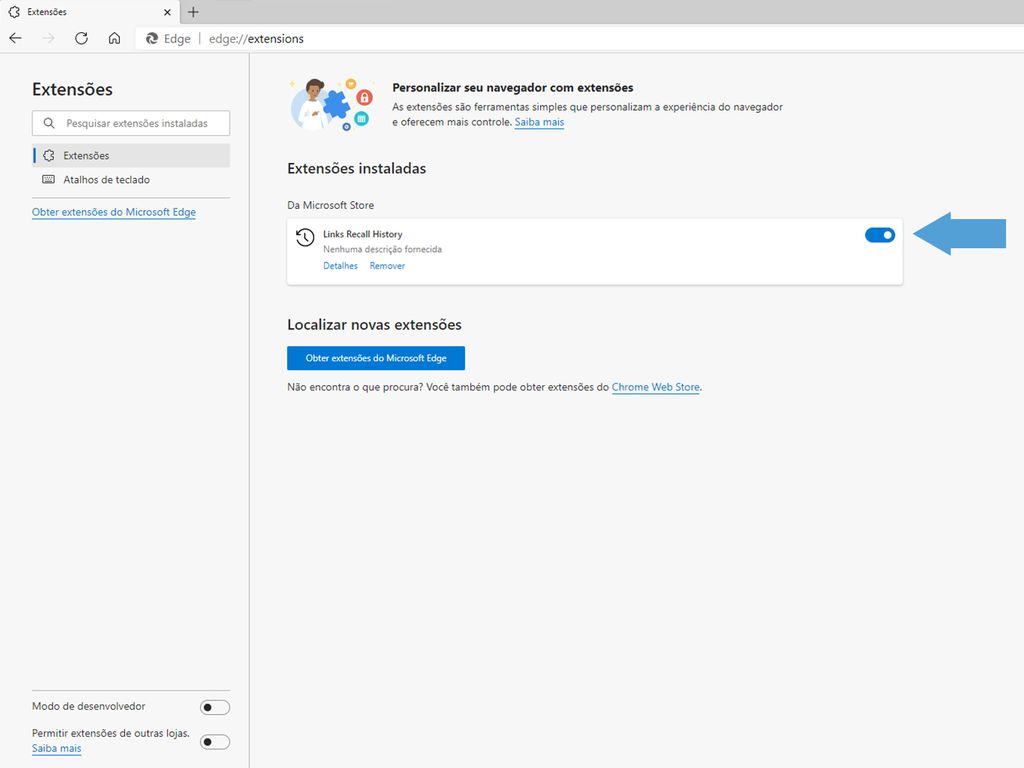Screen dimensions: 1024x768
Task: Select the Extensões browser tab
Action: 90,12
